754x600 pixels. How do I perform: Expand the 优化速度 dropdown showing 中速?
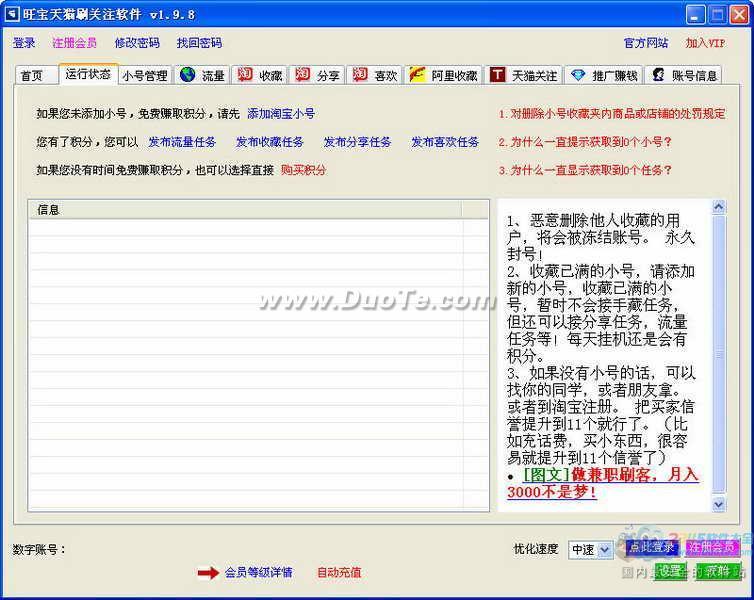tap(605, 550)
